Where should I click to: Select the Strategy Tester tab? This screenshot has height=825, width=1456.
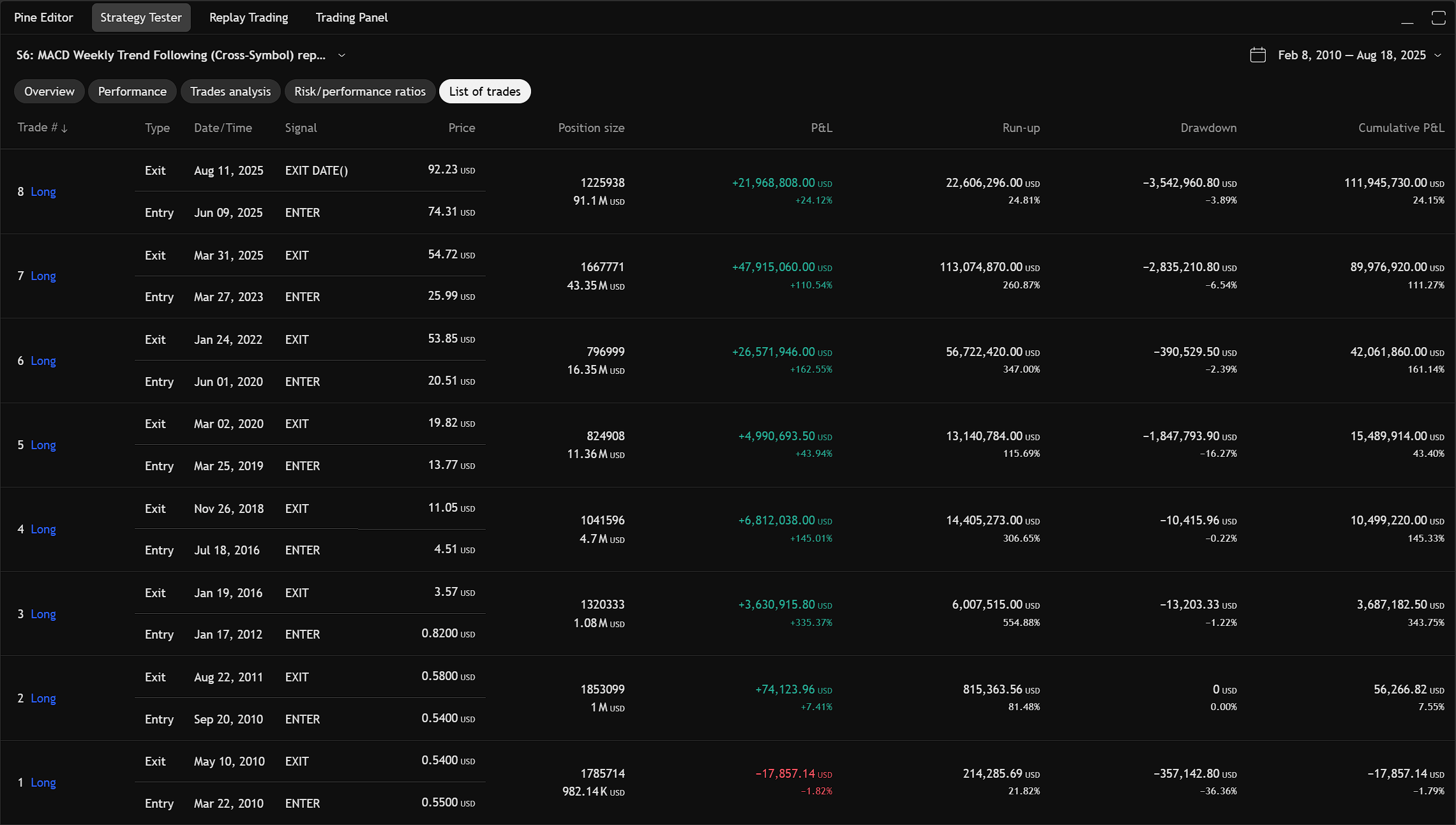[x=141, y=17]
